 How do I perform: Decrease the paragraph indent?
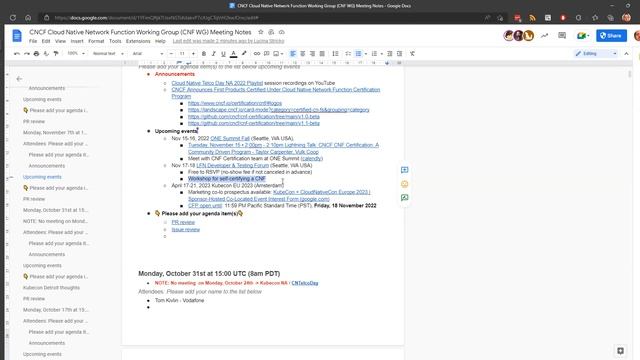pyautogui.click(x=390, y=53)
